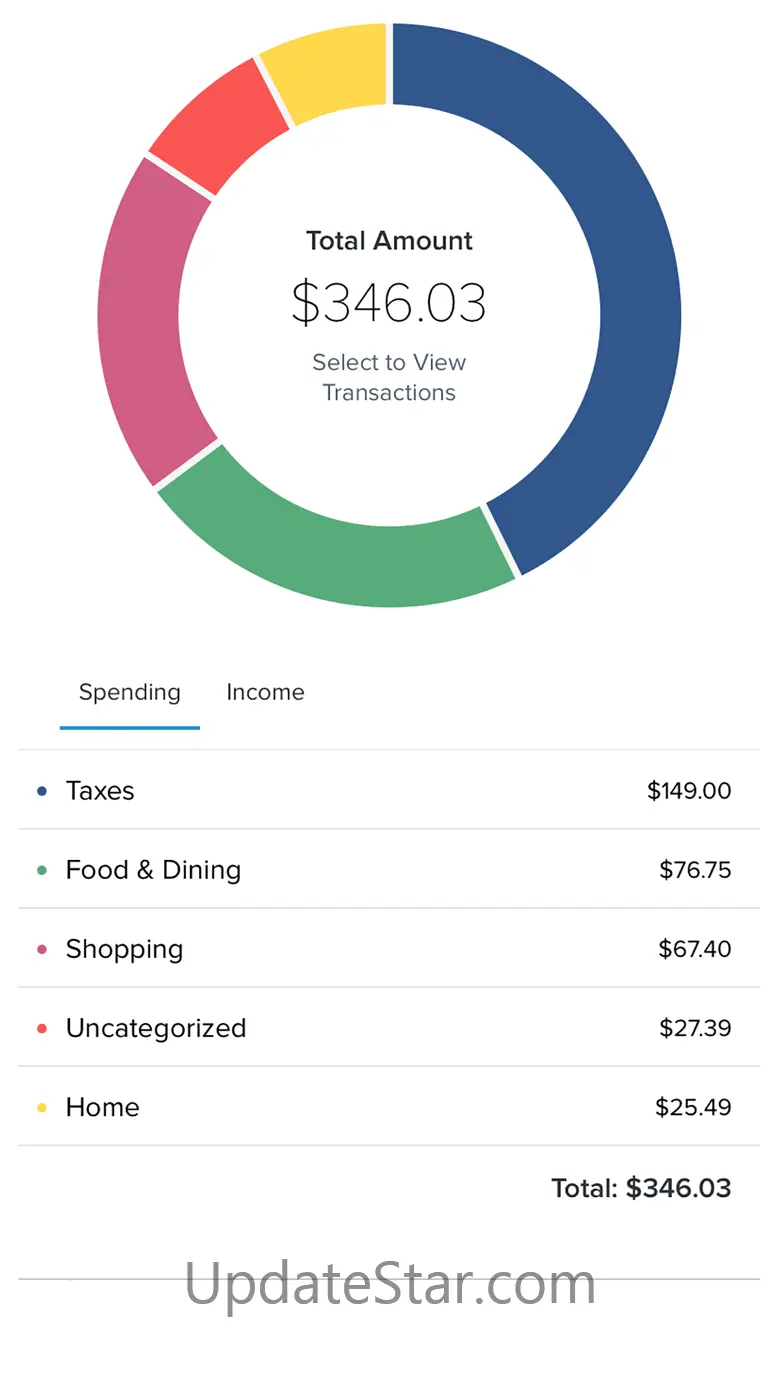The width and height of the screenshot is (780, 1387).
Task: Click the $149.00 Taxes amount
Action: [689, 791]
